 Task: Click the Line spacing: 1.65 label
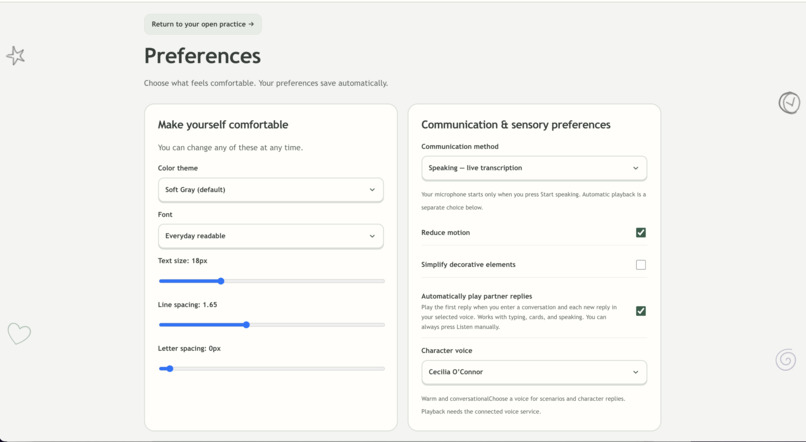(188, 305)
